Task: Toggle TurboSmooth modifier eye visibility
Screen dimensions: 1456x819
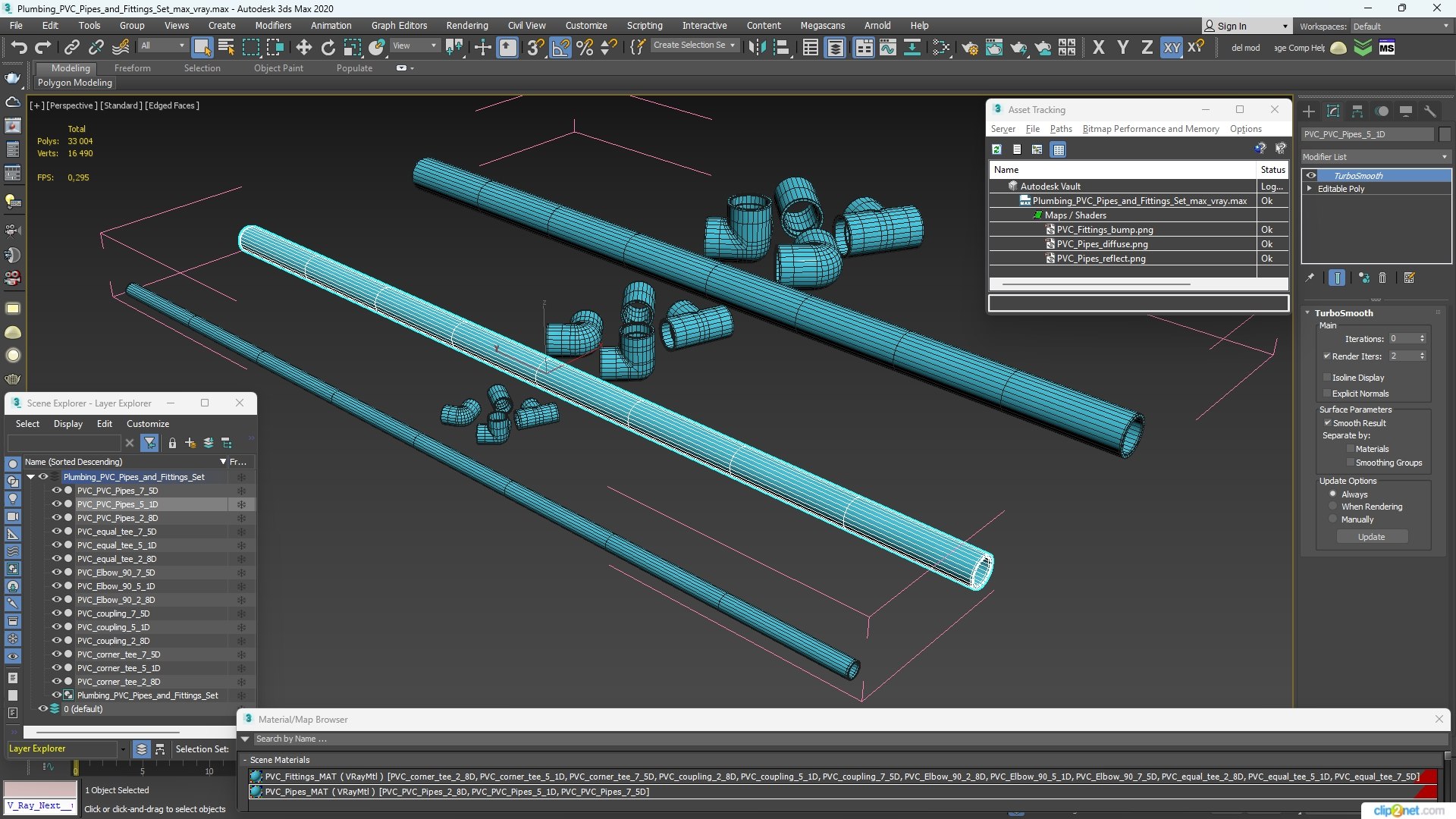Action: pyautogui.click(x=1311, y=176)
